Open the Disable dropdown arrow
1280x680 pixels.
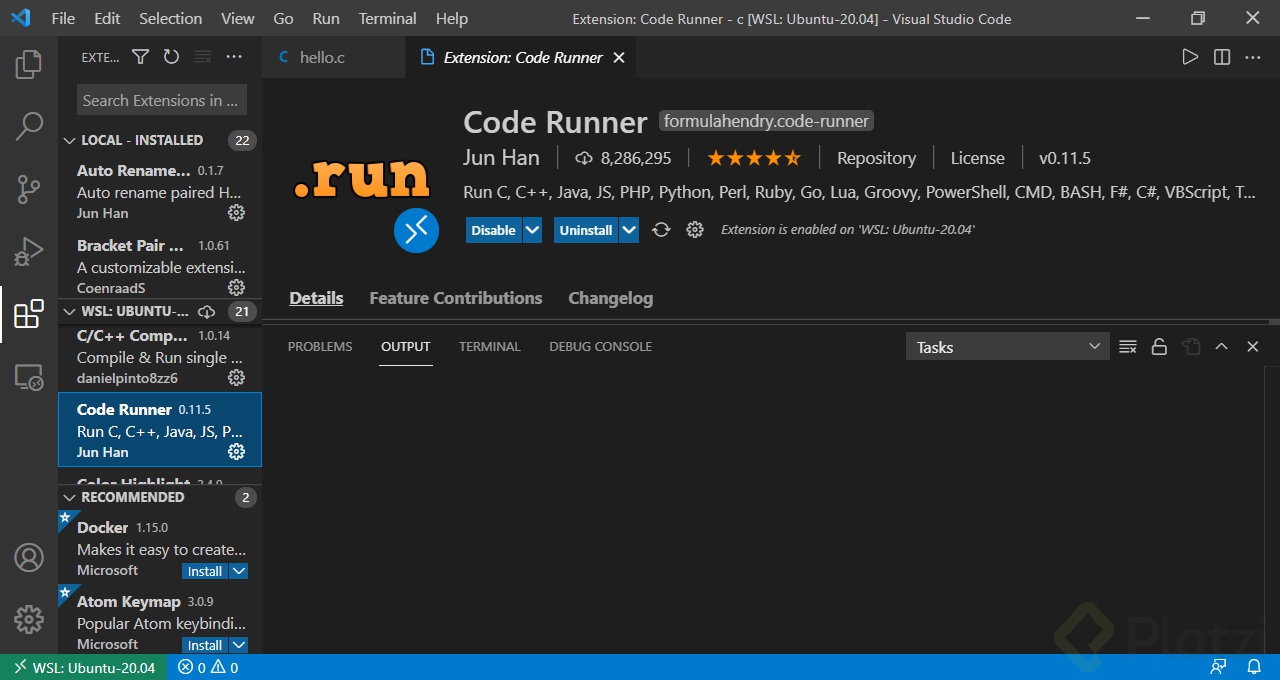[x=533, y=230]
